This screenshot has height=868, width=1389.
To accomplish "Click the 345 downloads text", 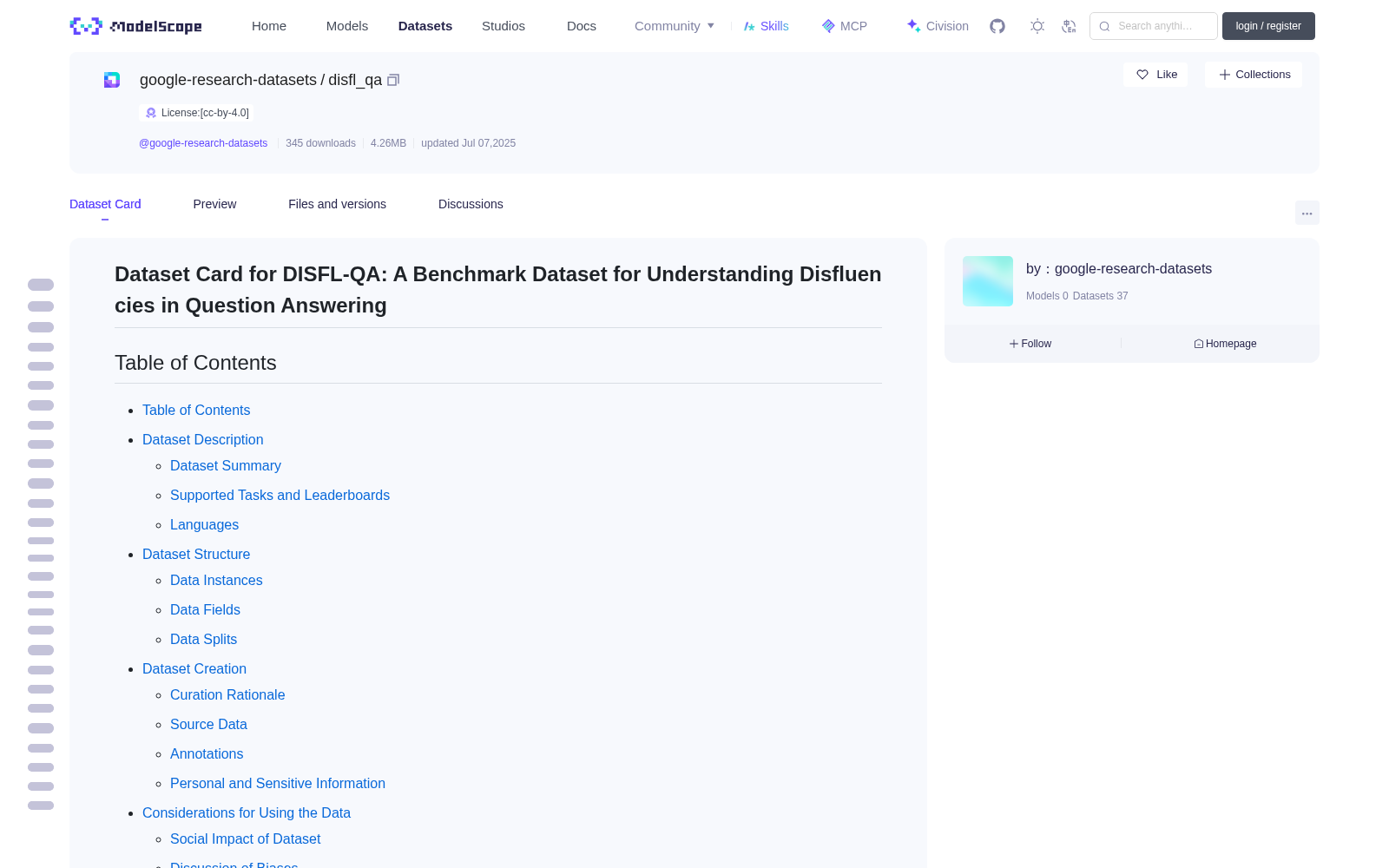I will click(x=320, y=143).
